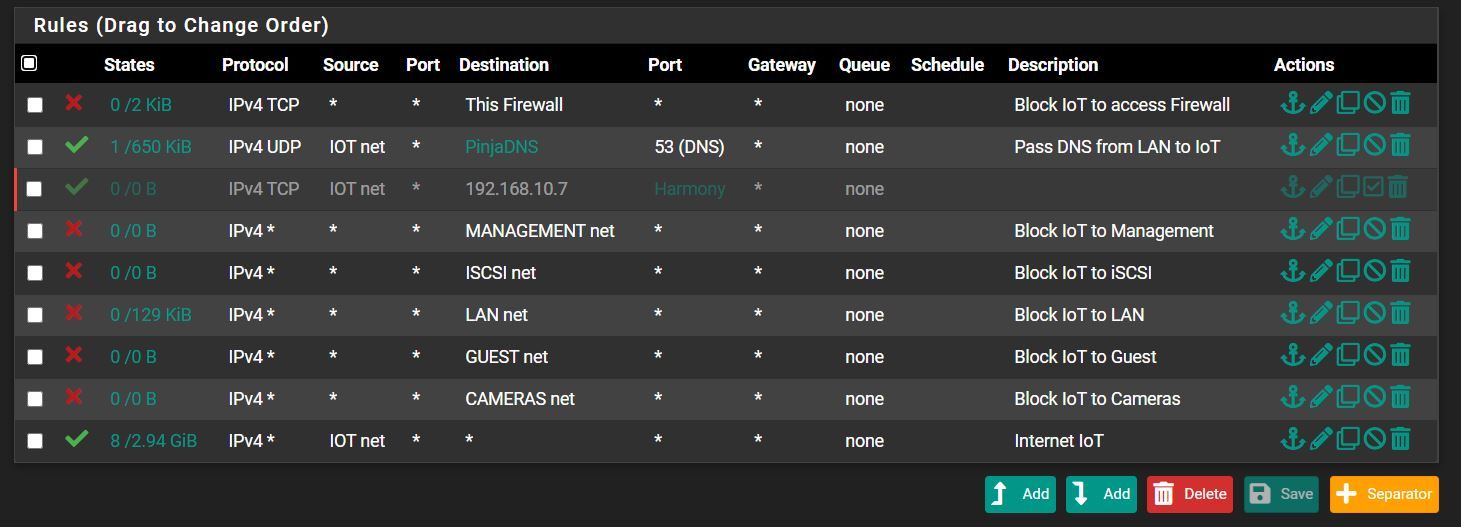Open the PinjaDNS alias link
1461x527 pixels.
[x=501, y=147]
